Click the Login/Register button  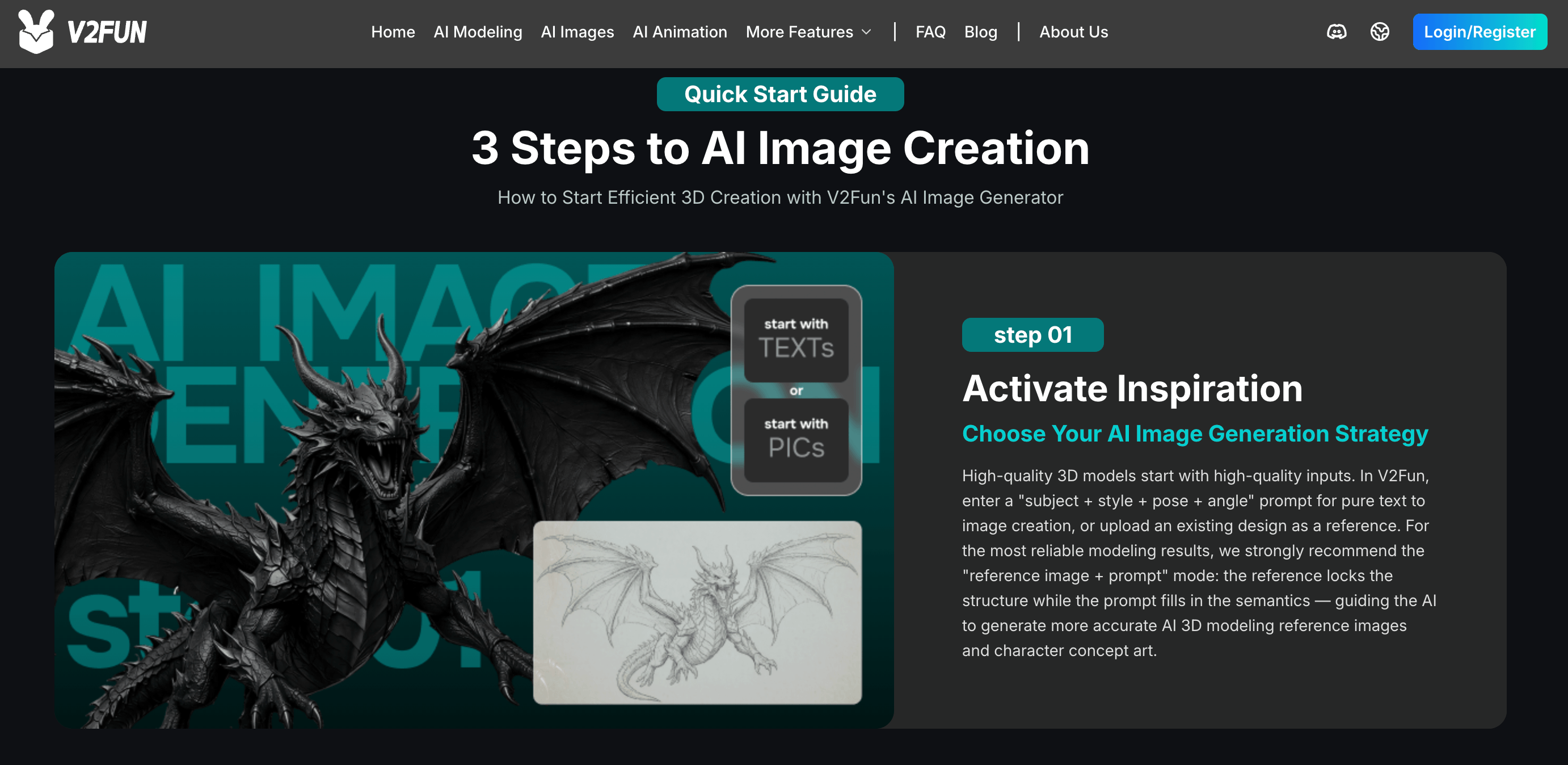[x=1479, y=32]
